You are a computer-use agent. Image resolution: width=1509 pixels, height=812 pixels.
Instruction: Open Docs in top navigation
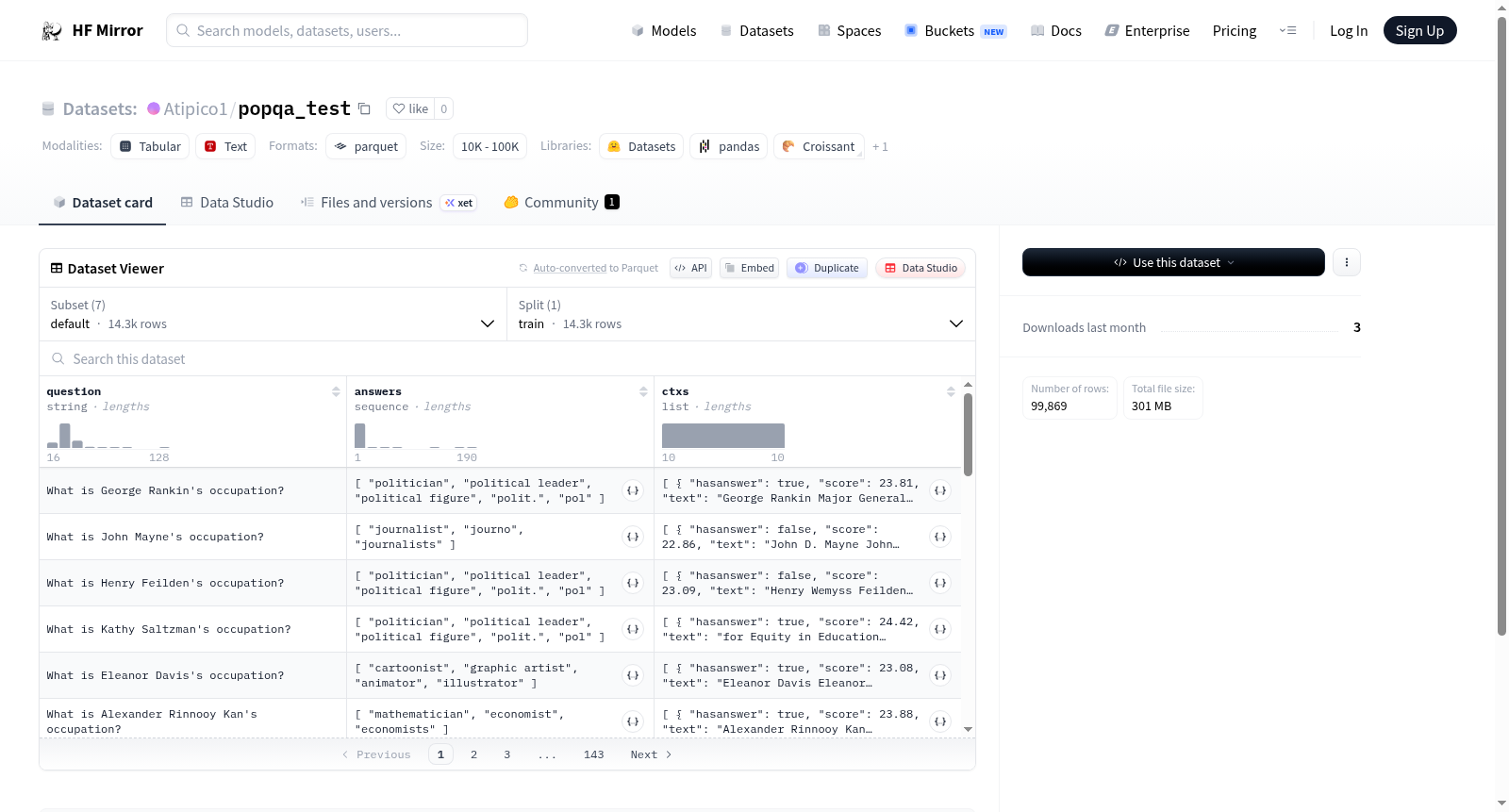(x=1056, y=30)
